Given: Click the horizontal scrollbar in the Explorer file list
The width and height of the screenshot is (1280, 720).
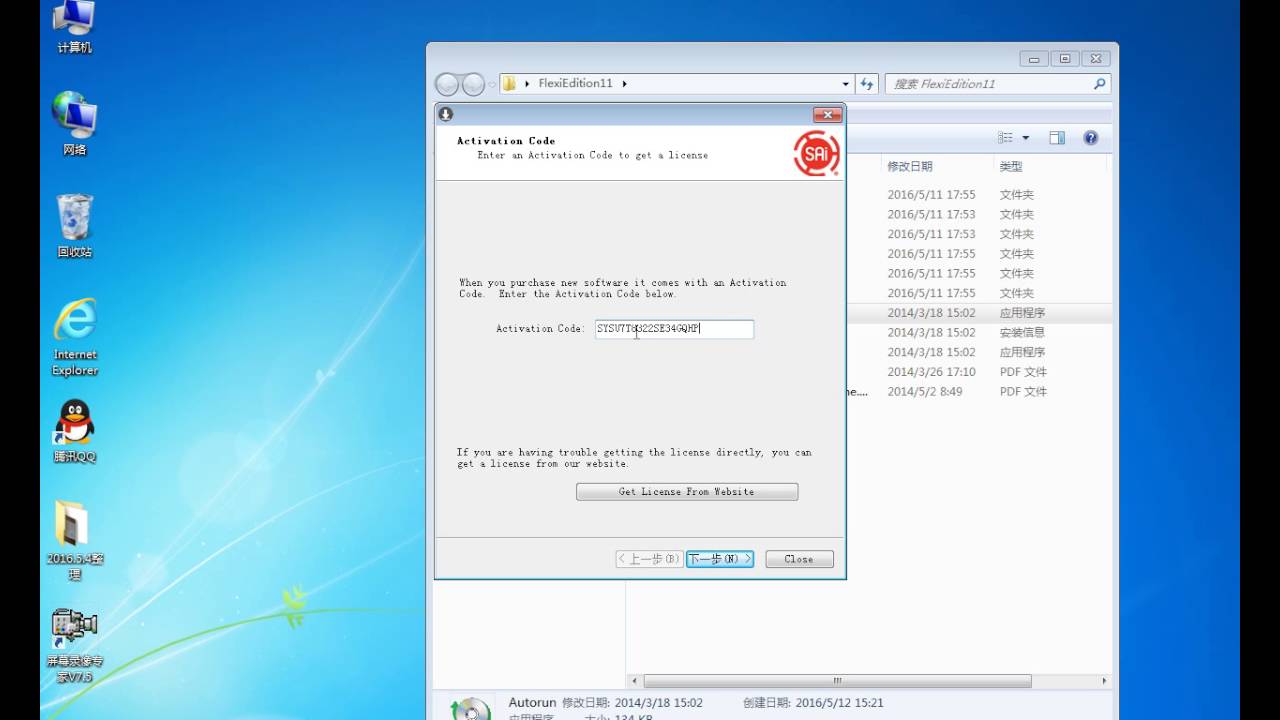Looking at the screenshot, I should 837,681.
